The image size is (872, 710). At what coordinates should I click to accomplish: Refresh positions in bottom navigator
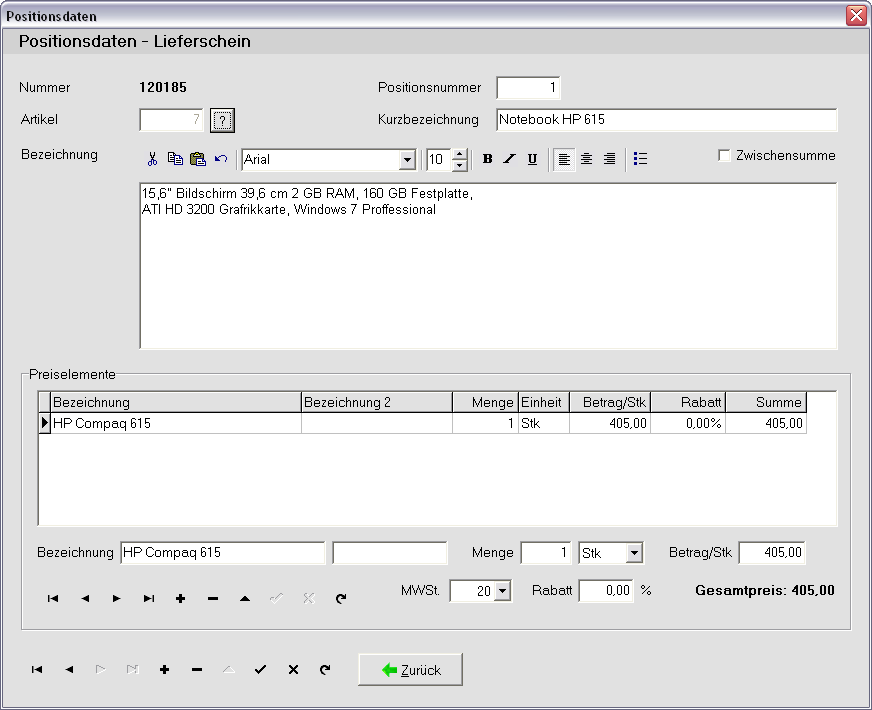pyautogui.click(x=325, y=669)
